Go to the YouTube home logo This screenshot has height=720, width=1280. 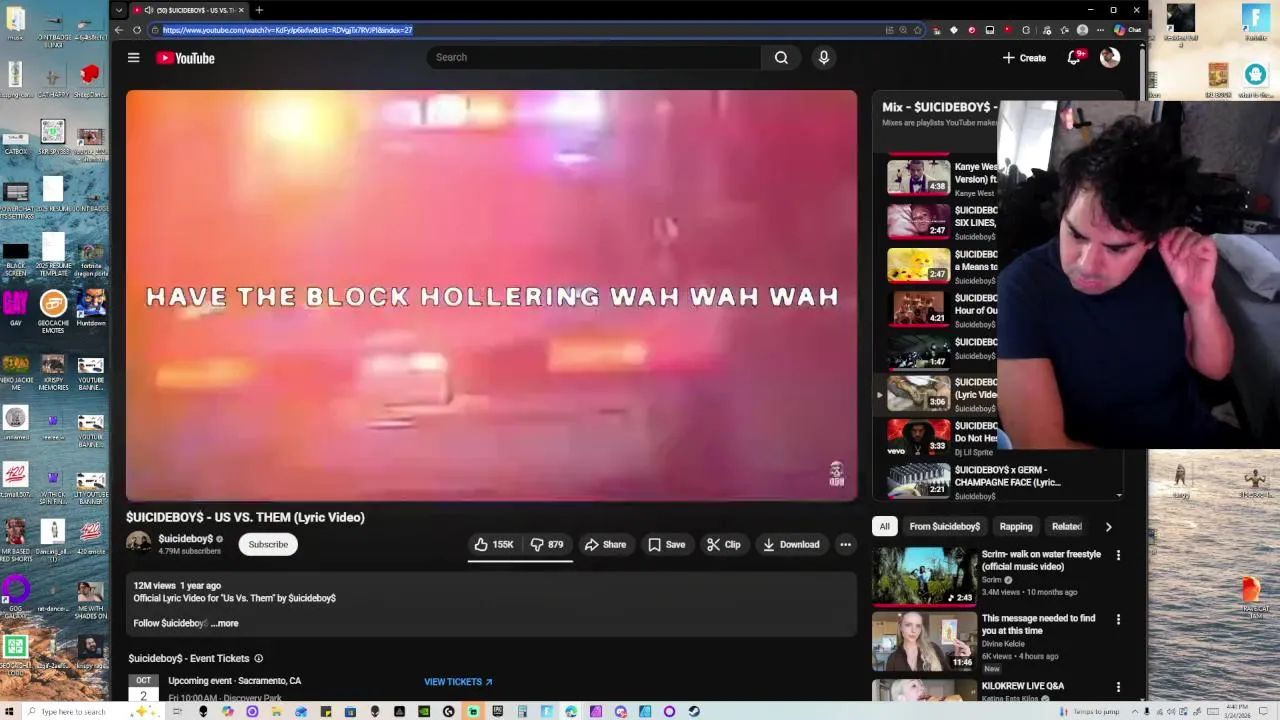pyautogui.click(x=185, y=58)
